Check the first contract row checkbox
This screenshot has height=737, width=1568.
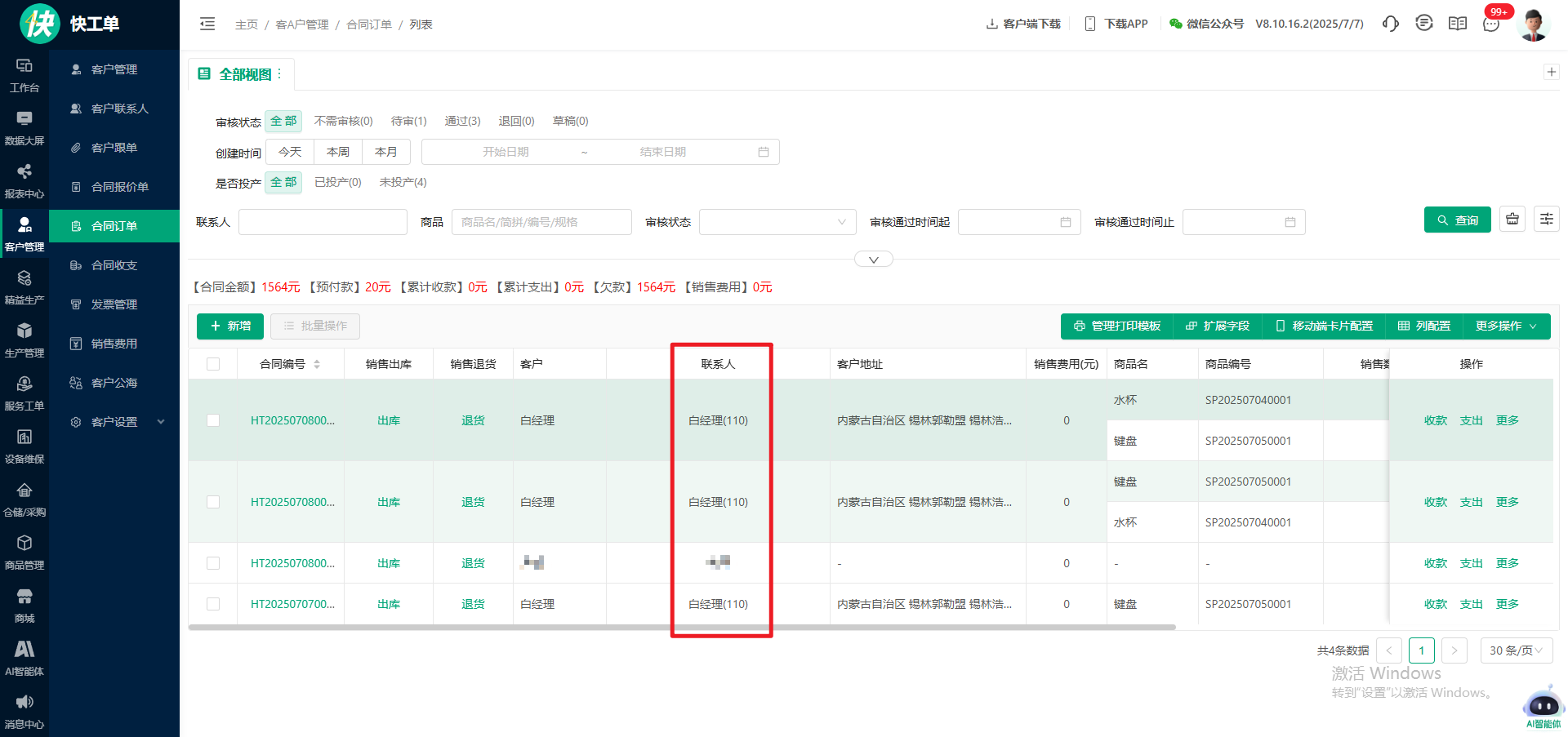click(x=213, y=420)
